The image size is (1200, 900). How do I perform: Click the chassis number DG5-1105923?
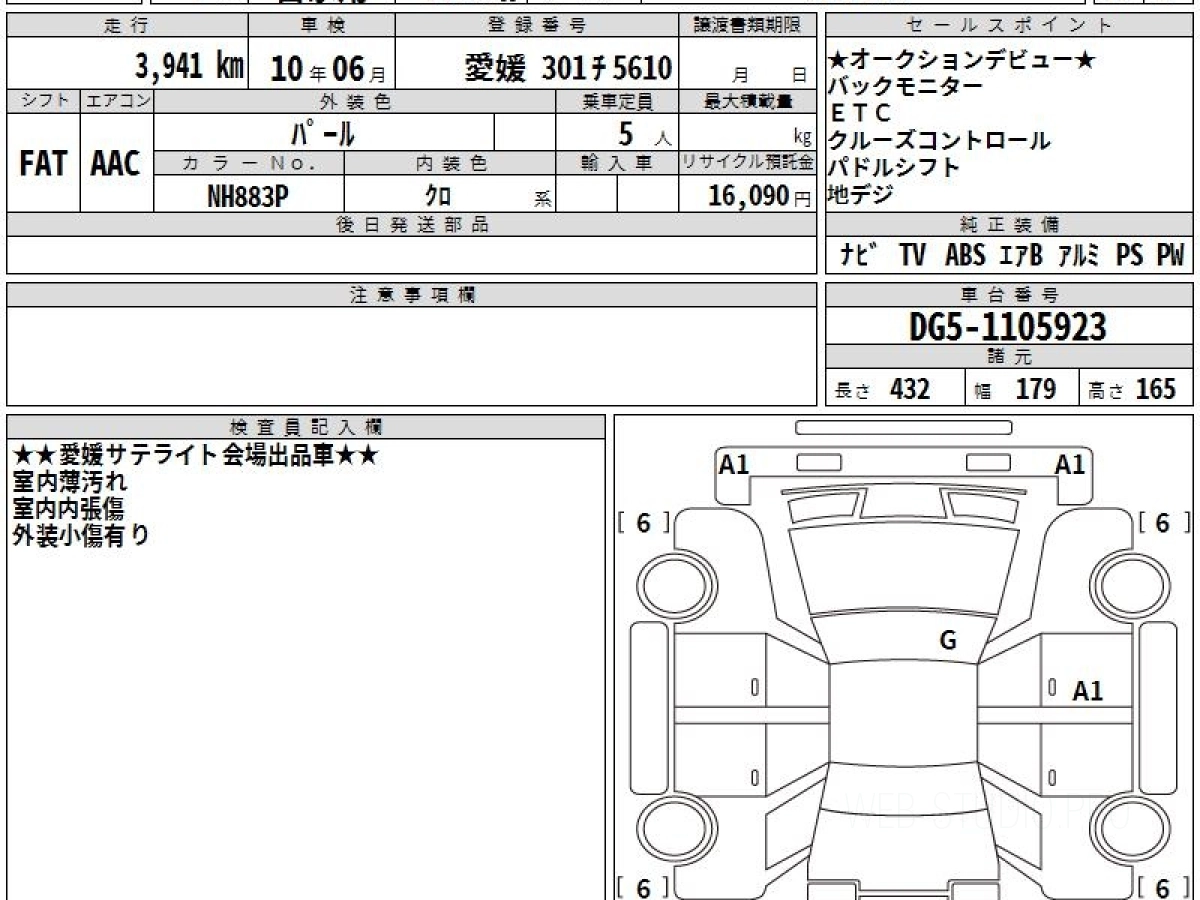pos(1008,327)
